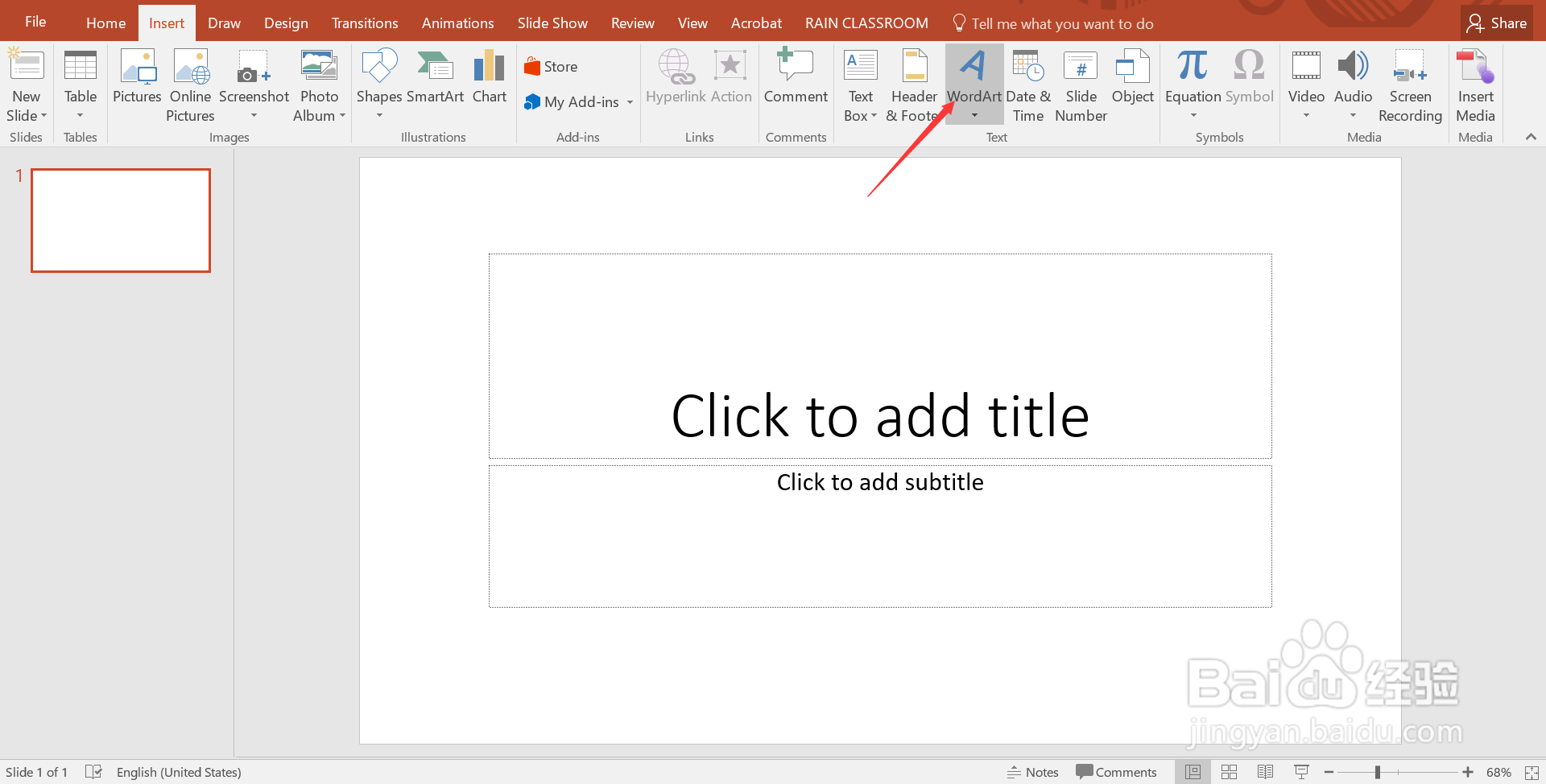Image resolution: width=1546 pixels, height=784 pixels.
Task: Expand the Audio dropdown arrow
Action: tap(1353, 116)
